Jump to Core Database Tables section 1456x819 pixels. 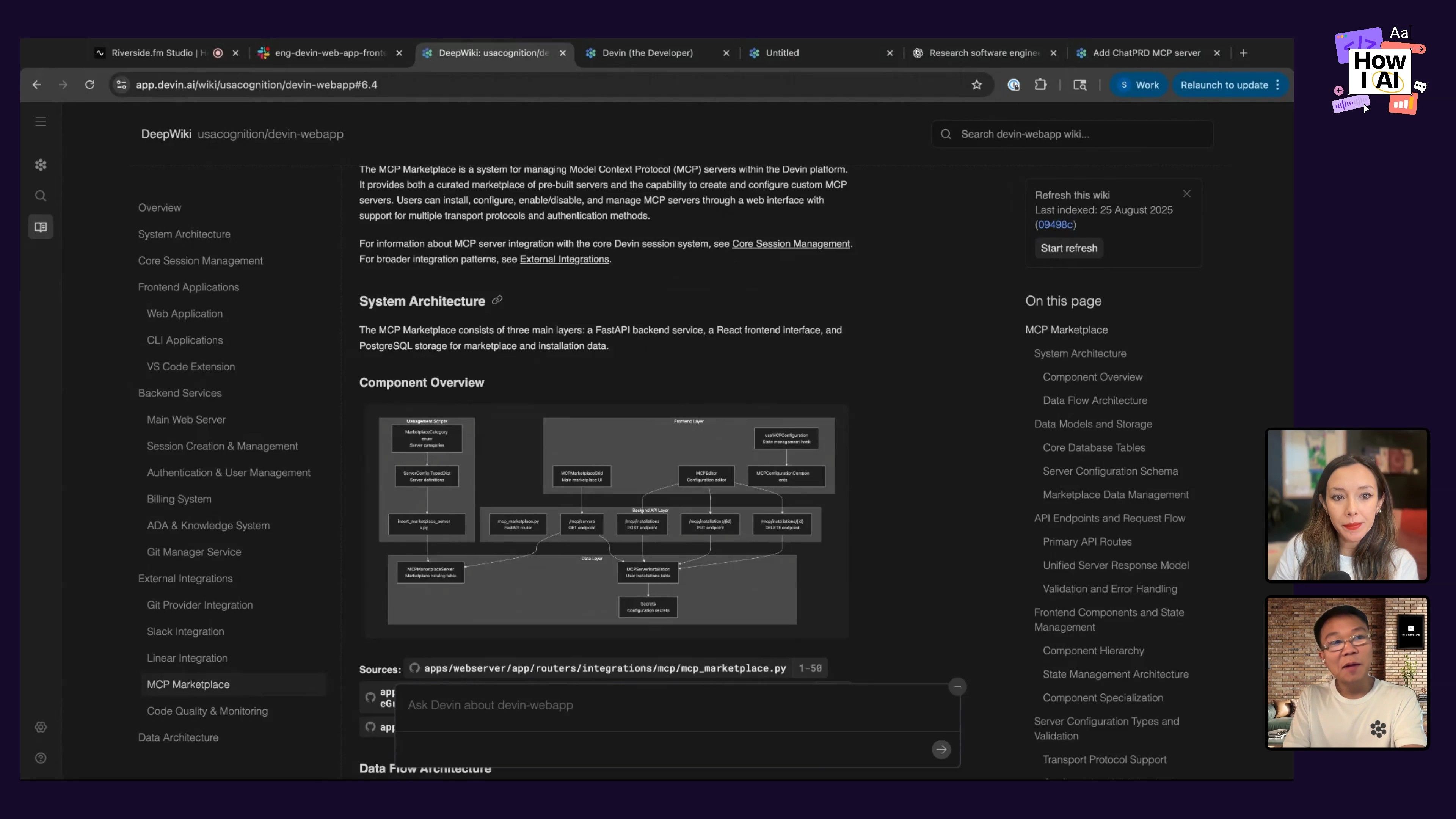(1094, 448)
